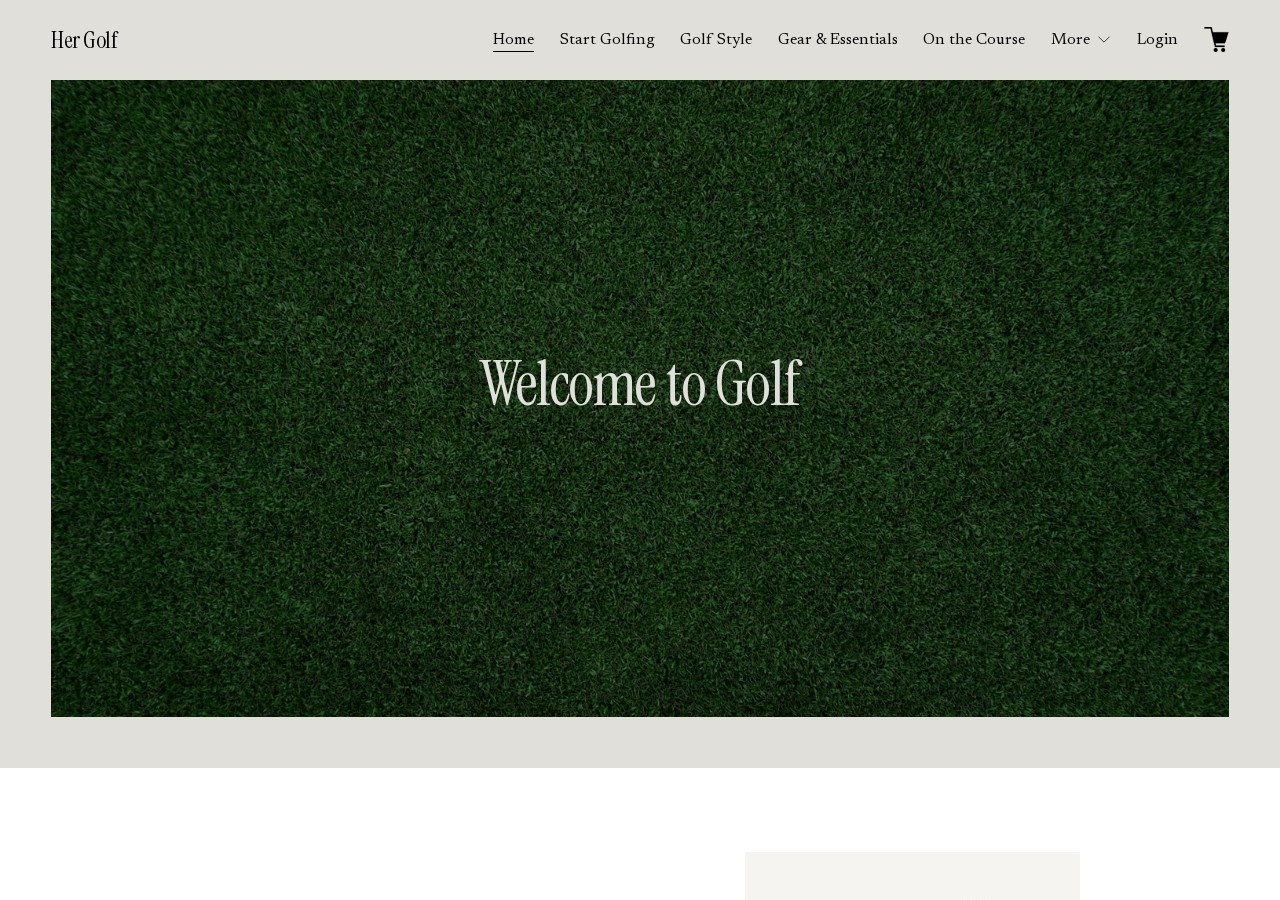Go to the Home page link
Screen dimensions: 1280x900
513,40
